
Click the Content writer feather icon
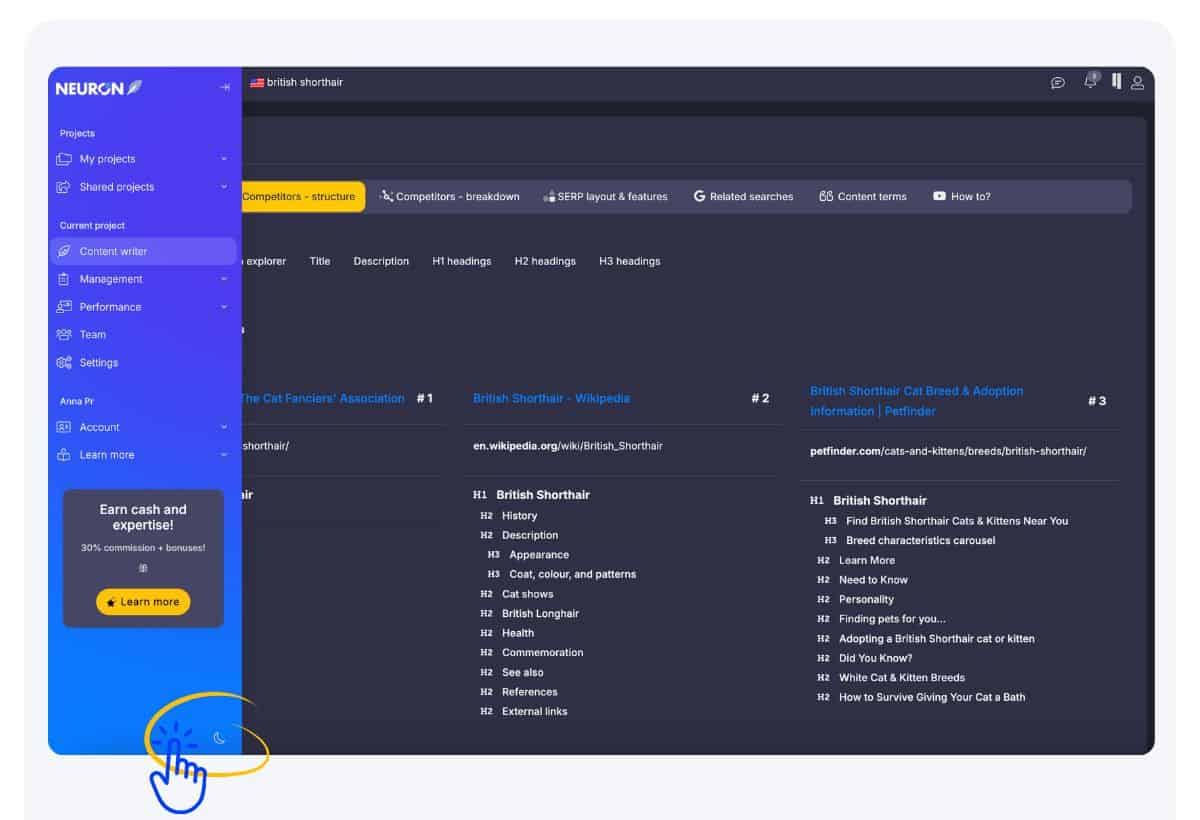click(64, 251)
